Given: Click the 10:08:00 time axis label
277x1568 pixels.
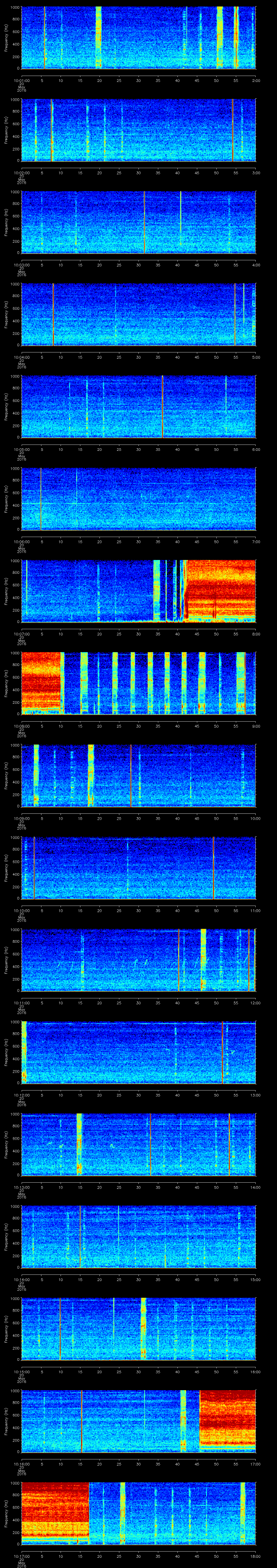Looking at the screenshot, I should 21,726.
